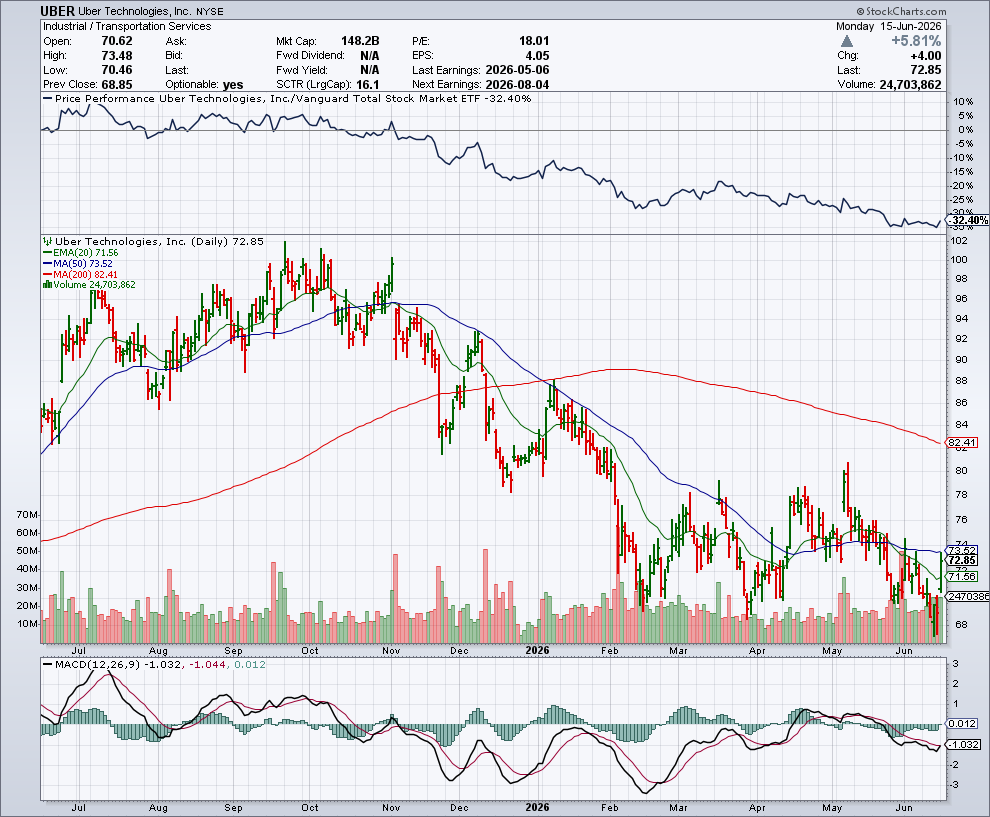Screen dimensions: 990x817
Task: Click the 2026 year label on price axis
Action: (537, 650)
